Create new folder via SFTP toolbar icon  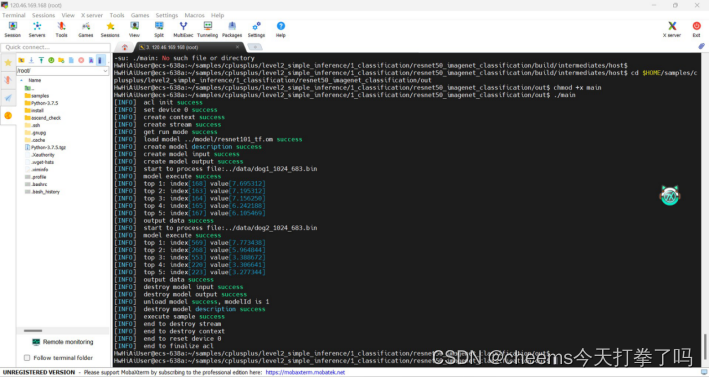pyautogui.click(x=61, y=60)
